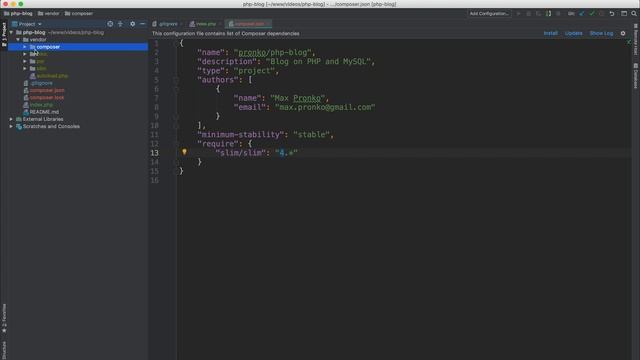Select the composer.json editor tab

(x=248, y=24)
